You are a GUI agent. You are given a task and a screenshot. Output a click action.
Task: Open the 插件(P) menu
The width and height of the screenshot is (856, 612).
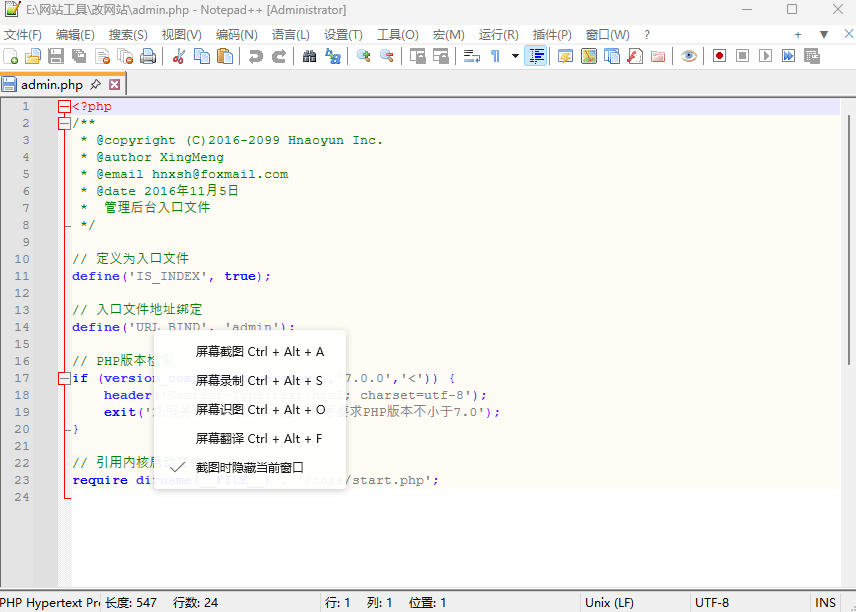click(x=552, y=35)
